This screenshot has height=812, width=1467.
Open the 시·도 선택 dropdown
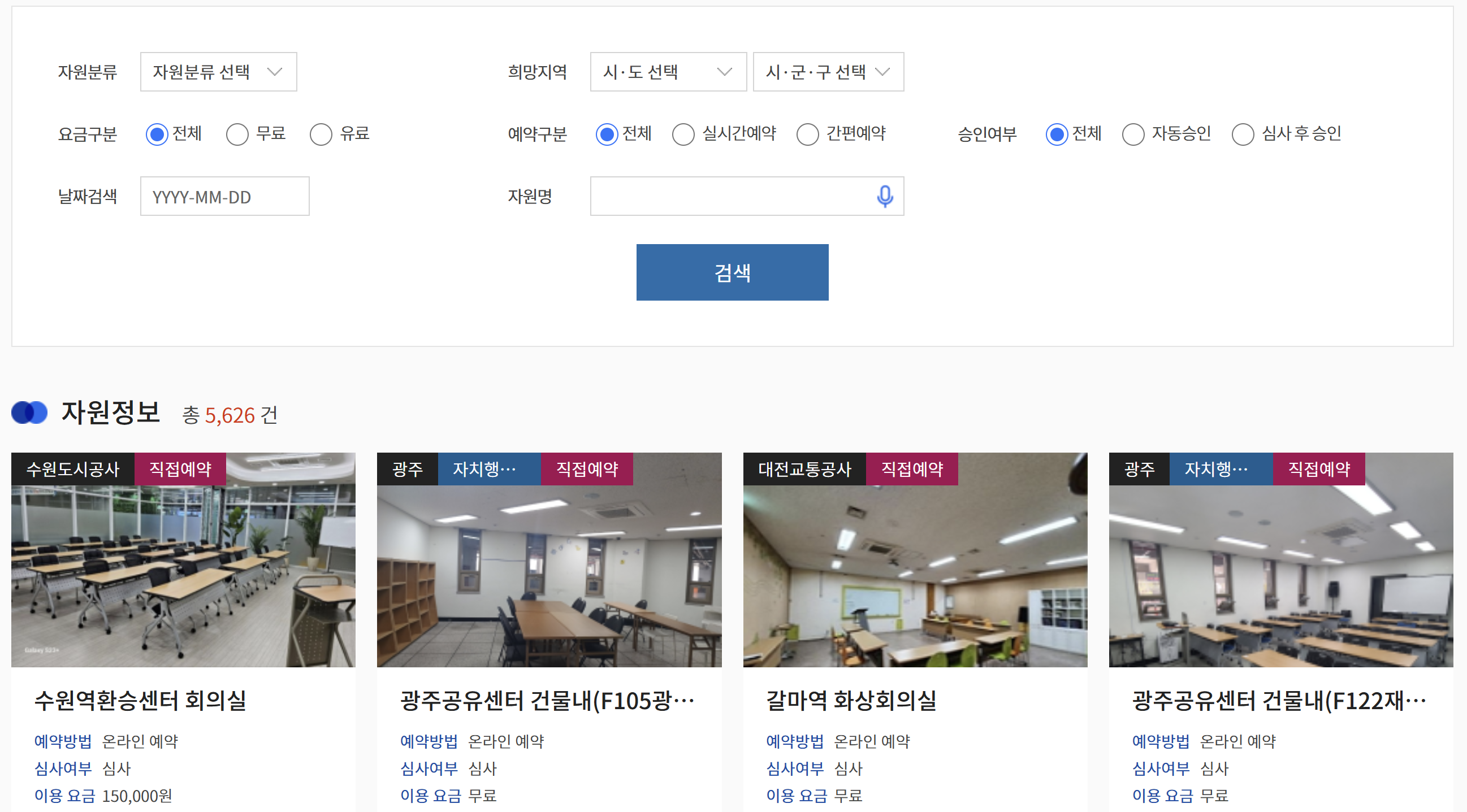coord(668,72)
